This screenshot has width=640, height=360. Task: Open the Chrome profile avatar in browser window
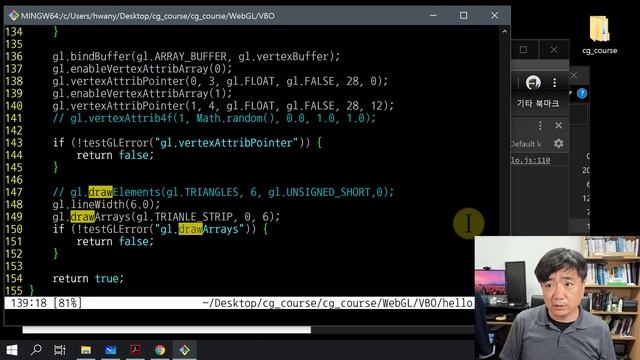pyautogui.click(x=533, y=83)
